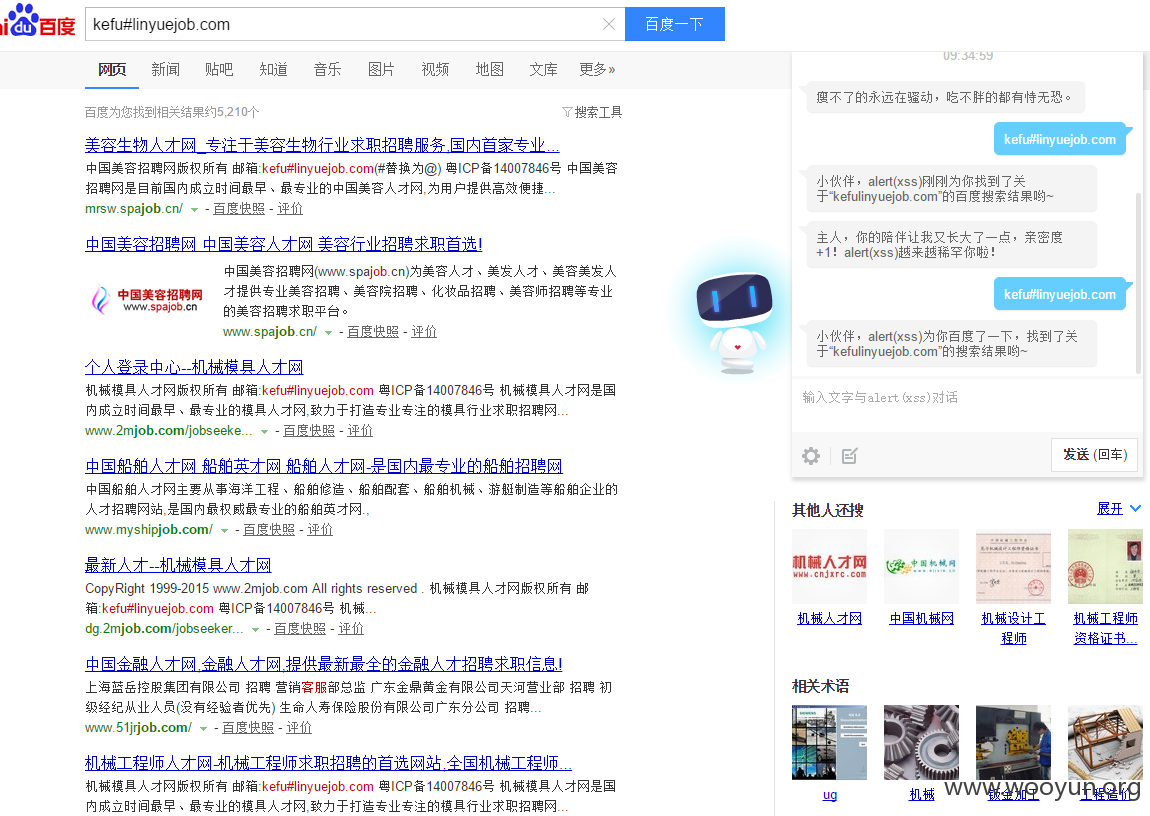Open the 中国机械网 related search link
The image size is (1150, 816).
click(x=921, y=619)
